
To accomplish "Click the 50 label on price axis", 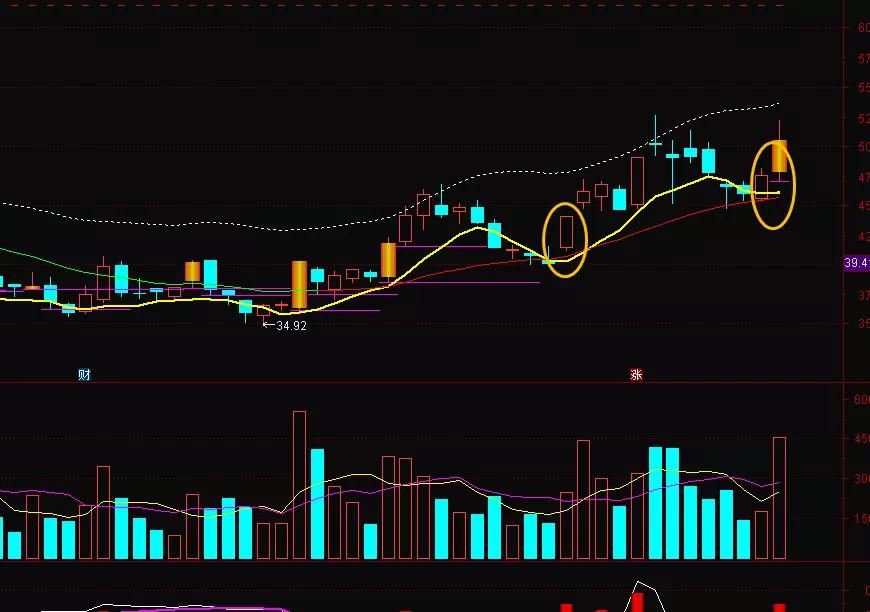I will click(863, 147).
